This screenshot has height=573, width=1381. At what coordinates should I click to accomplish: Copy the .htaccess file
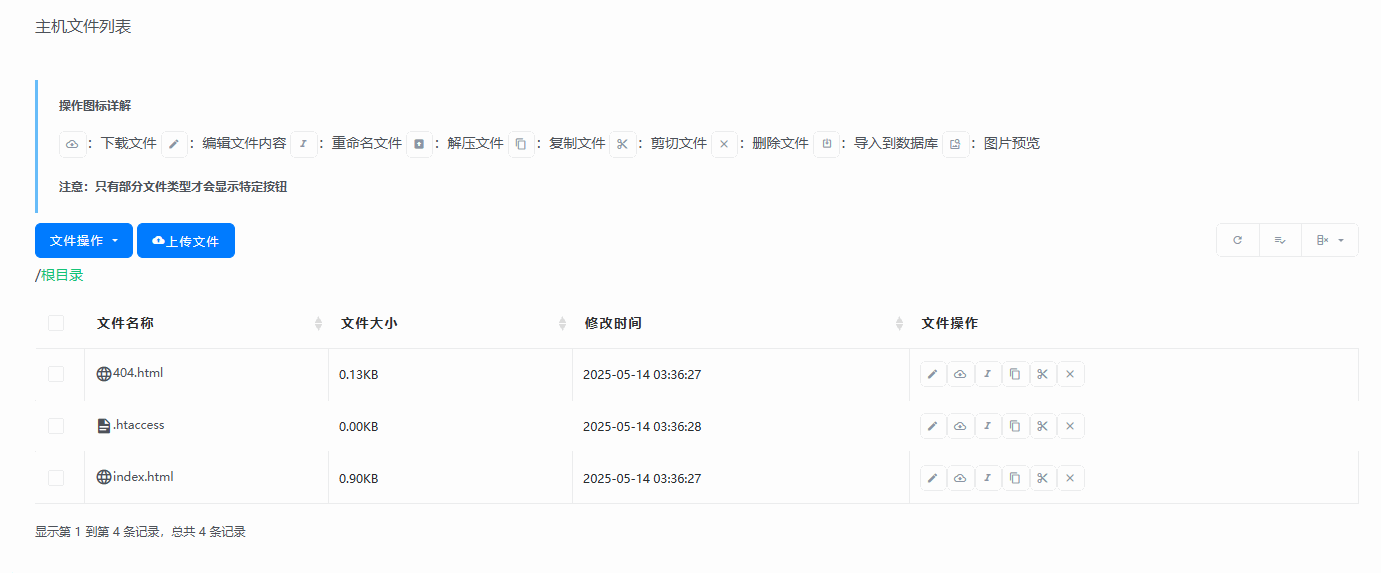pos(1015,426)
